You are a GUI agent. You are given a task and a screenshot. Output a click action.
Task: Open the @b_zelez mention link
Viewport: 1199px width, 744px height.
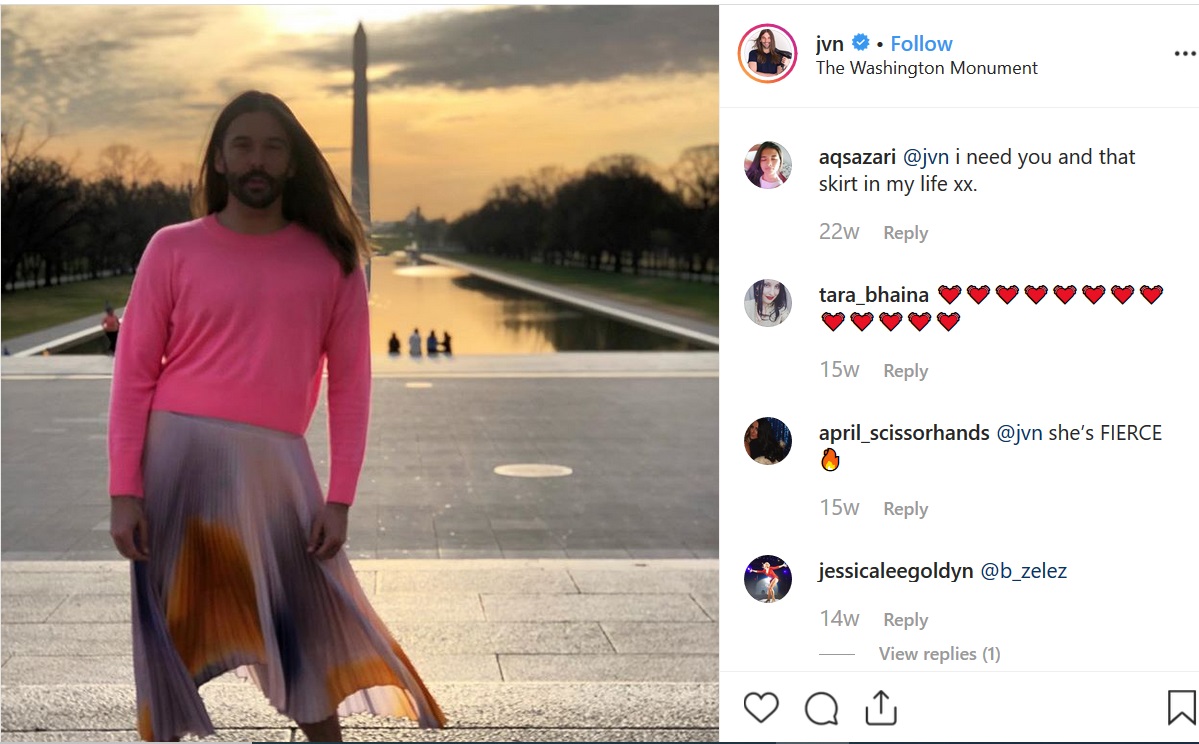[1023, 571]
